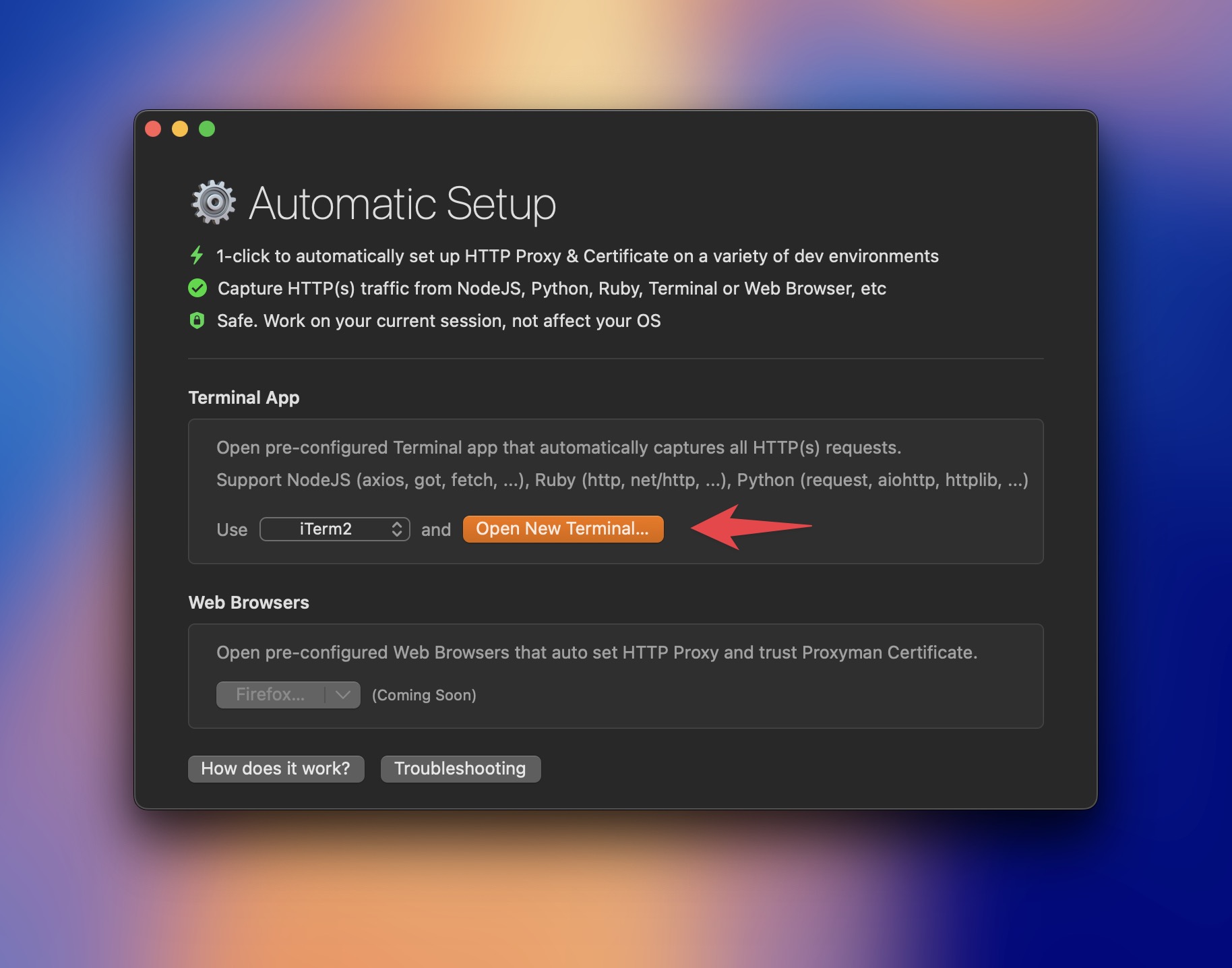The width and height of the screenshot is (1232, 968).
Task: Open the iTerm2 terminal app dropdown
Action: point(335,529)
